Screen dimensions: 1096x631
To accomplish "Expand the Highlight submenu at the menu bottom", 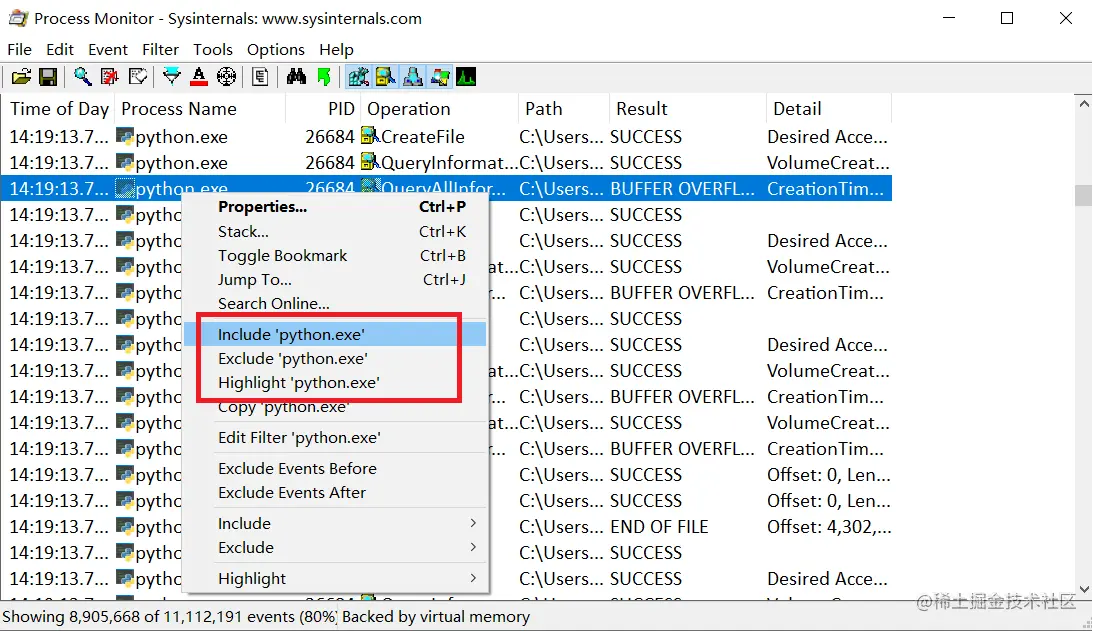I will (x=336, y=579).
